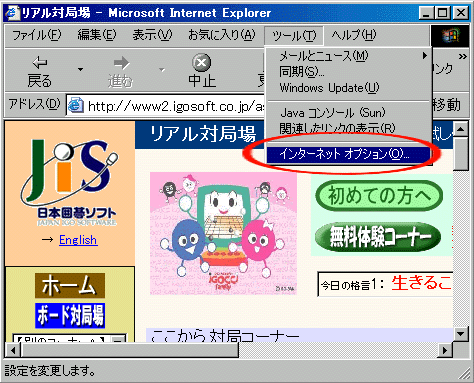This screenshot has width=474, height=383.
Task: Click the vertical scrollbar thumb
Action: pos(461,154)
